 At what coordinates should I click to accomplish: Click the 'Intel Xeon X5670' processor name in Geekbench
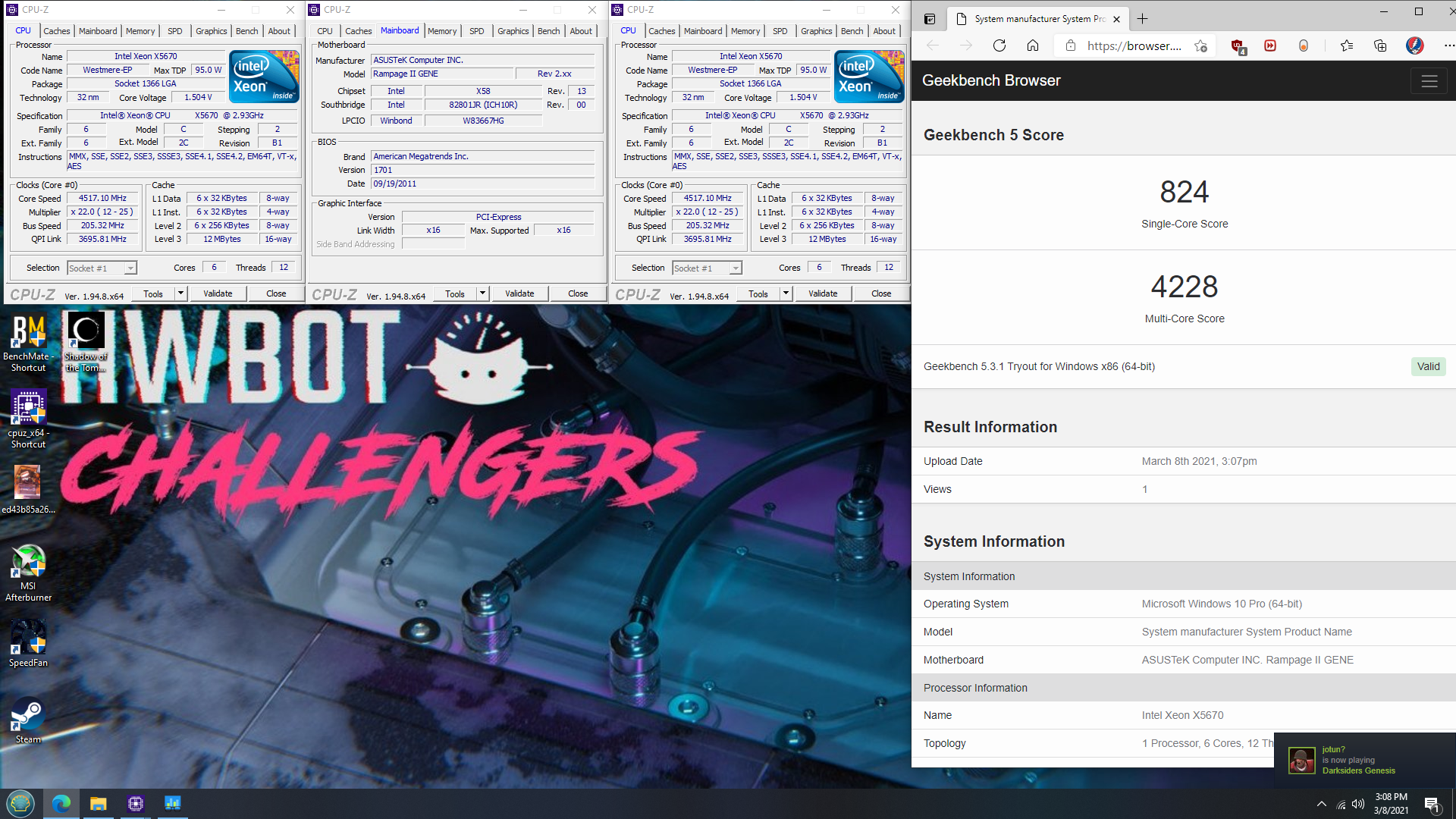pos(1182,715)
